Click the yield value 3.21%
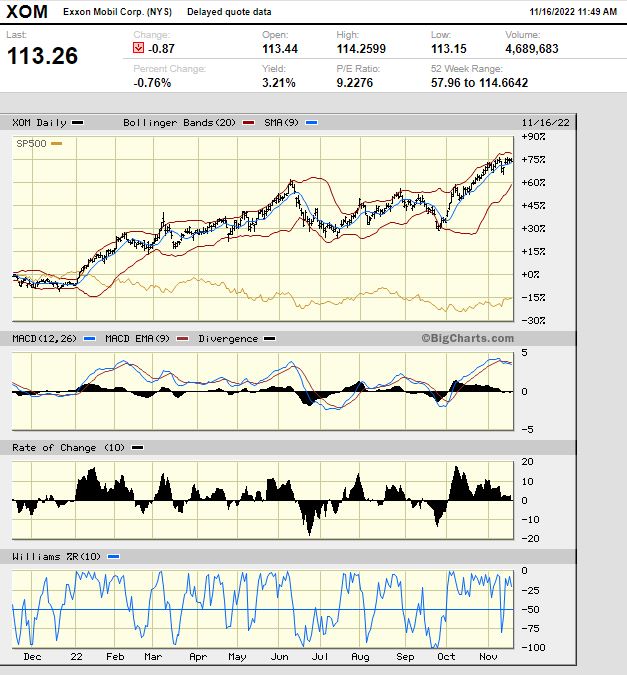 pos(279,83)
